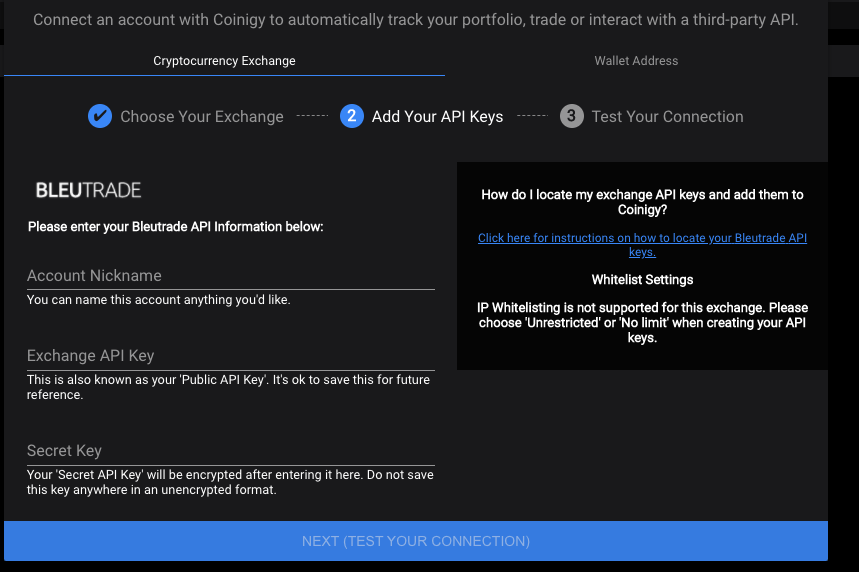Jump to Test Your Connection step label

pos(667,117)
